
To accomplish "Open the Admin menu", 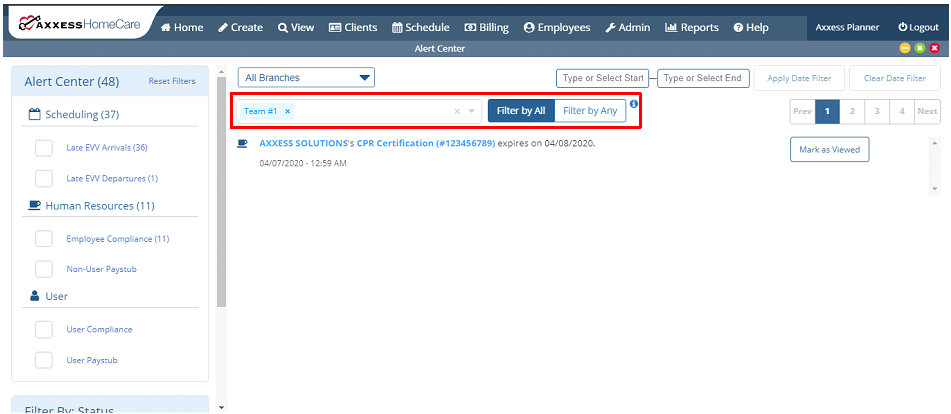I will click(628, 27).
